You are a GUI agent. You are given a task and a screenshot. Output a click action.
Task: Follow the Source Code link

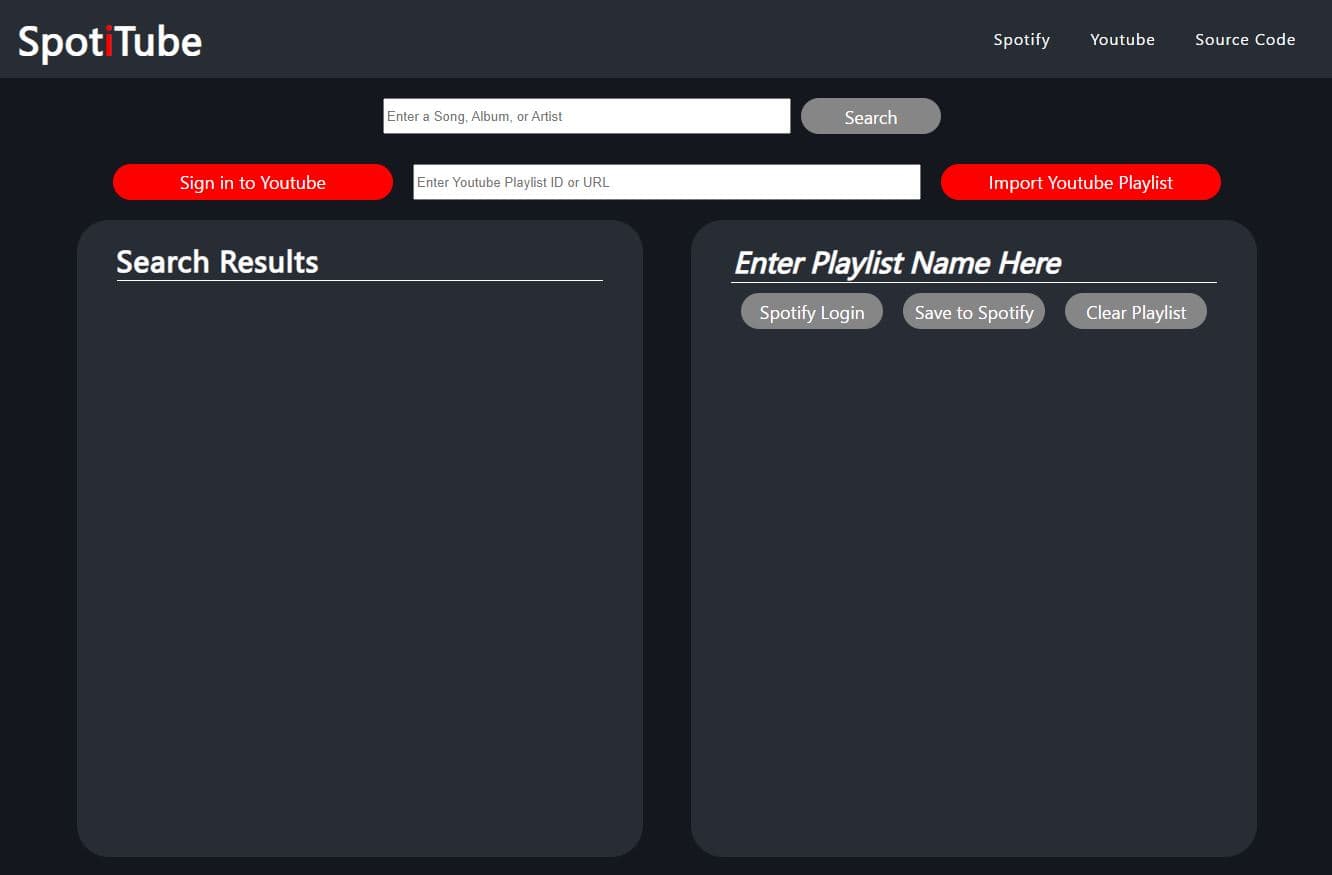[x=1245, y=40]
